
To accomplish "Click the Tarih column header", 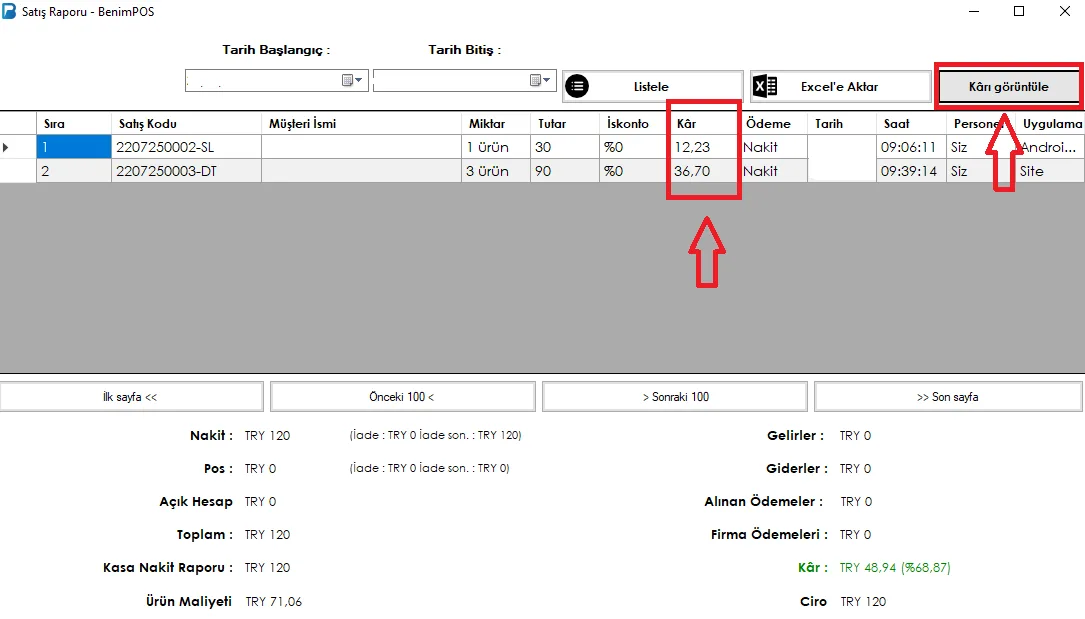I will (841, 124).
